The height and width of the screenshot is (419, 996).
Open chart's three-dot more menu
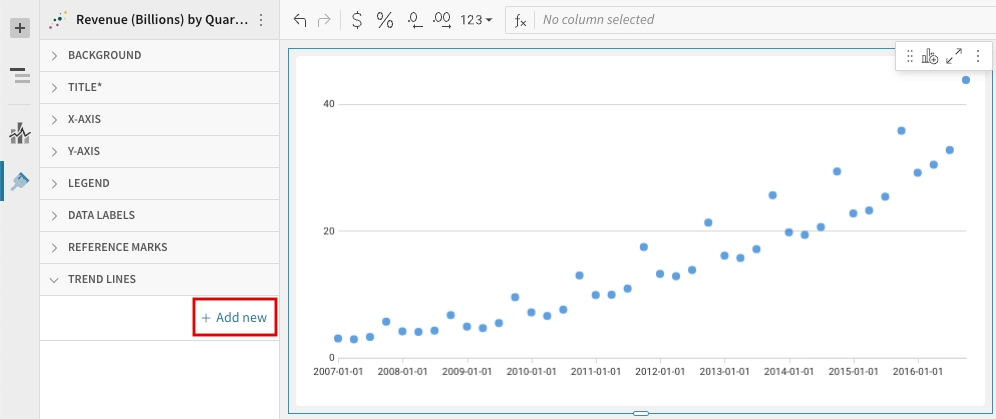pos(977,57)
